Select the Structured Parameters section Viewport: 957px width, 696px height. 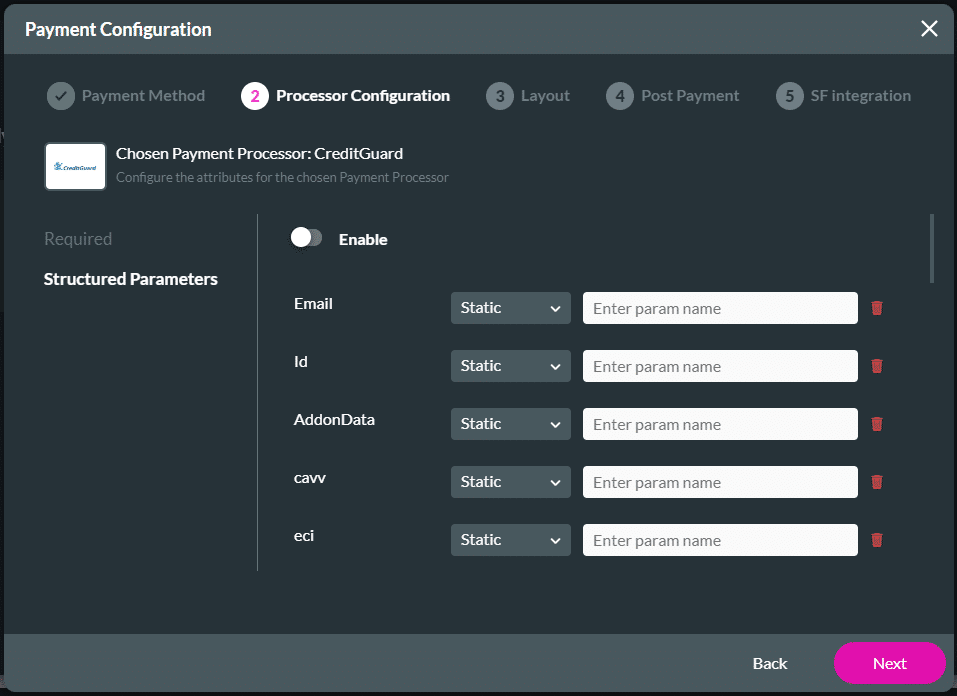(130, 279)
